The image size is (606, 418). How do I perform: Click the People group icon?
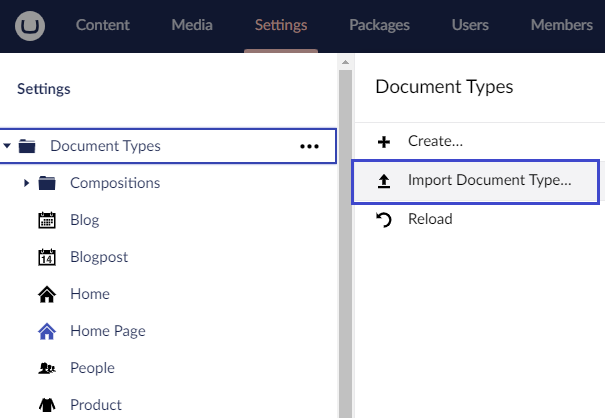47,368
